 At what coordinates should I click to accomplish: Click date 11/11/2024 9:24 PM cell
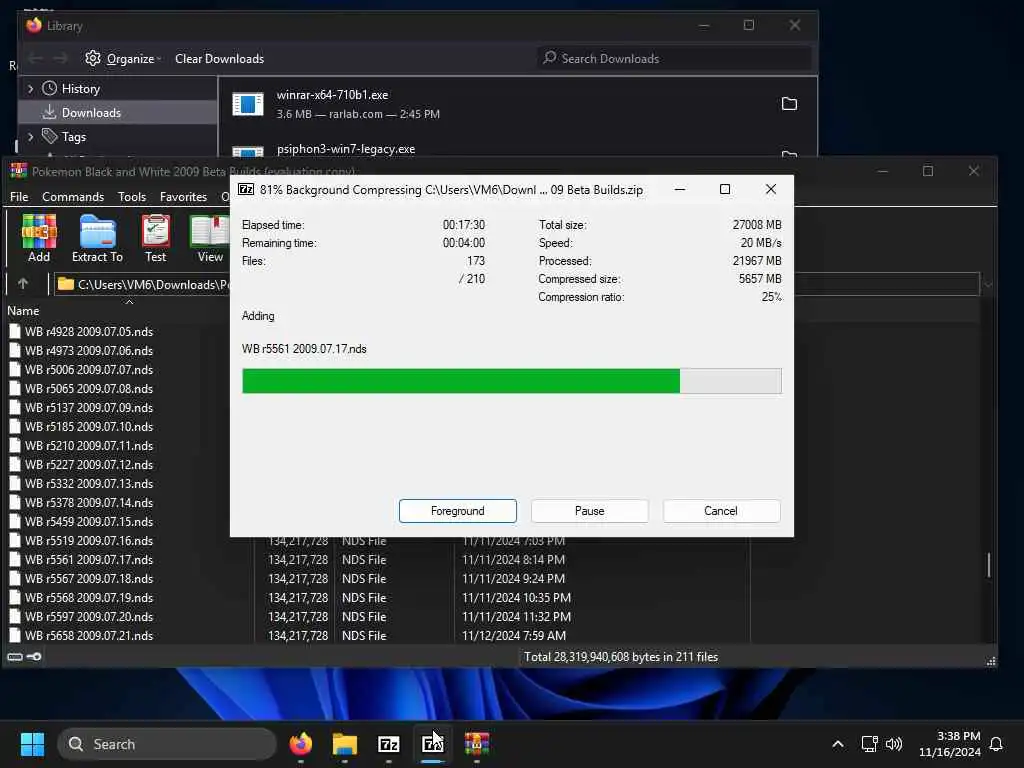pos(513,578)
